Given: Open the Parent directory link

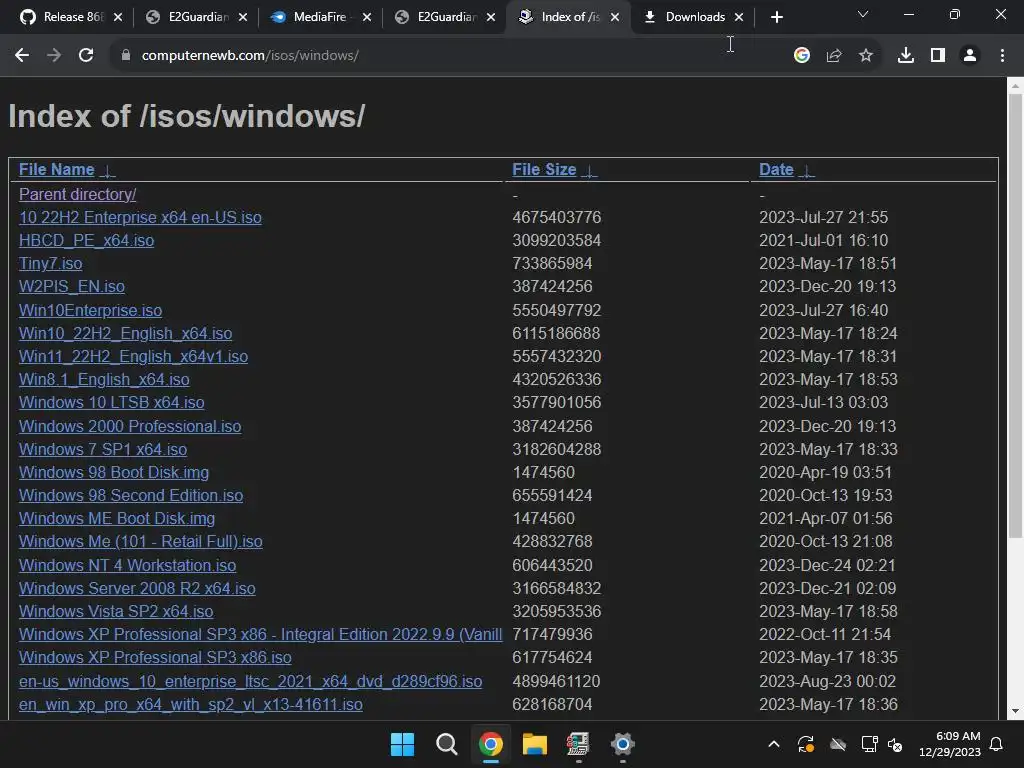Looking at the screenshot, I should click(78, 195).
